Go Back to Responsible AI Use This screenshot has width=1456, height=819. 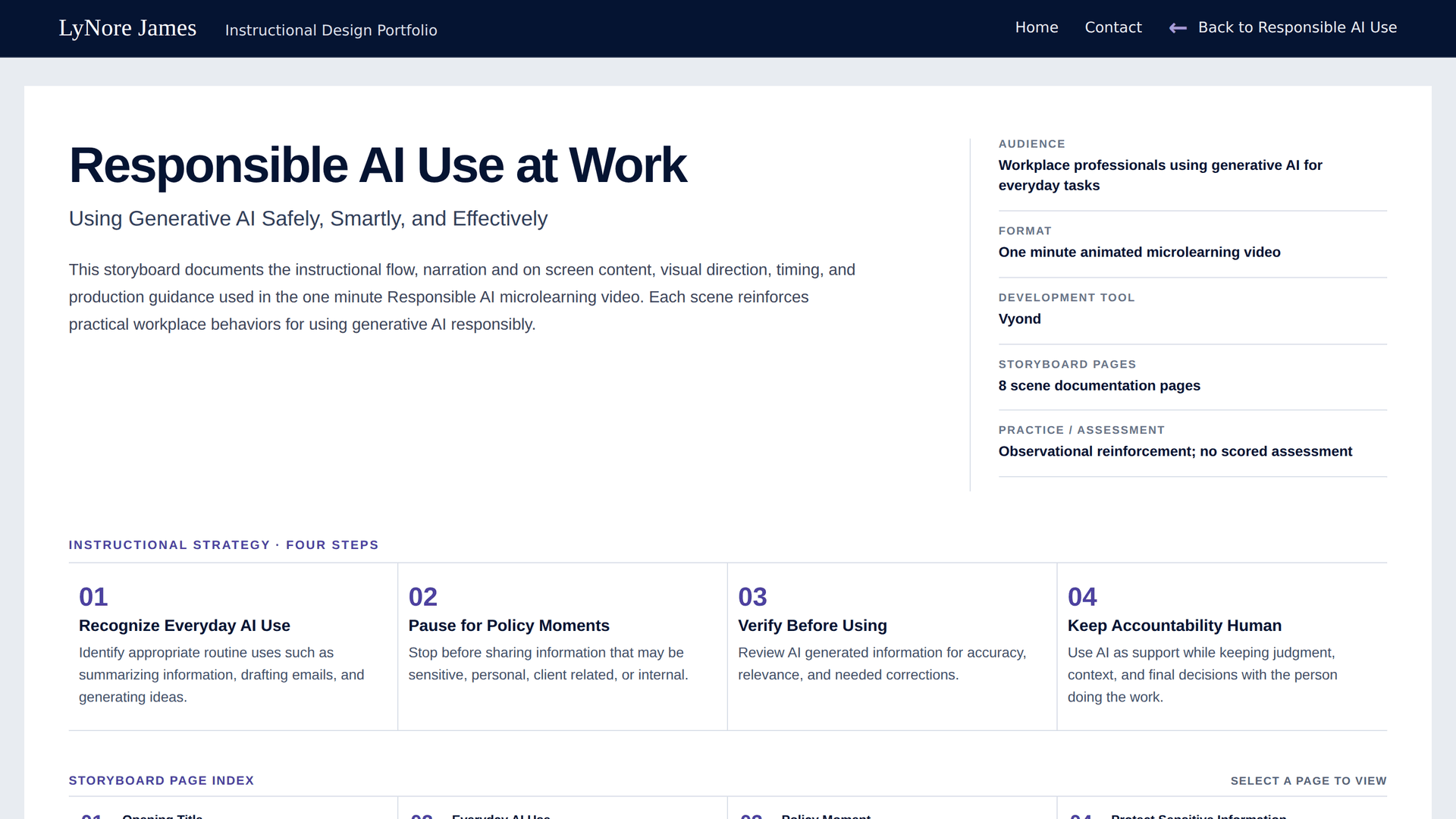point(1297,27)
